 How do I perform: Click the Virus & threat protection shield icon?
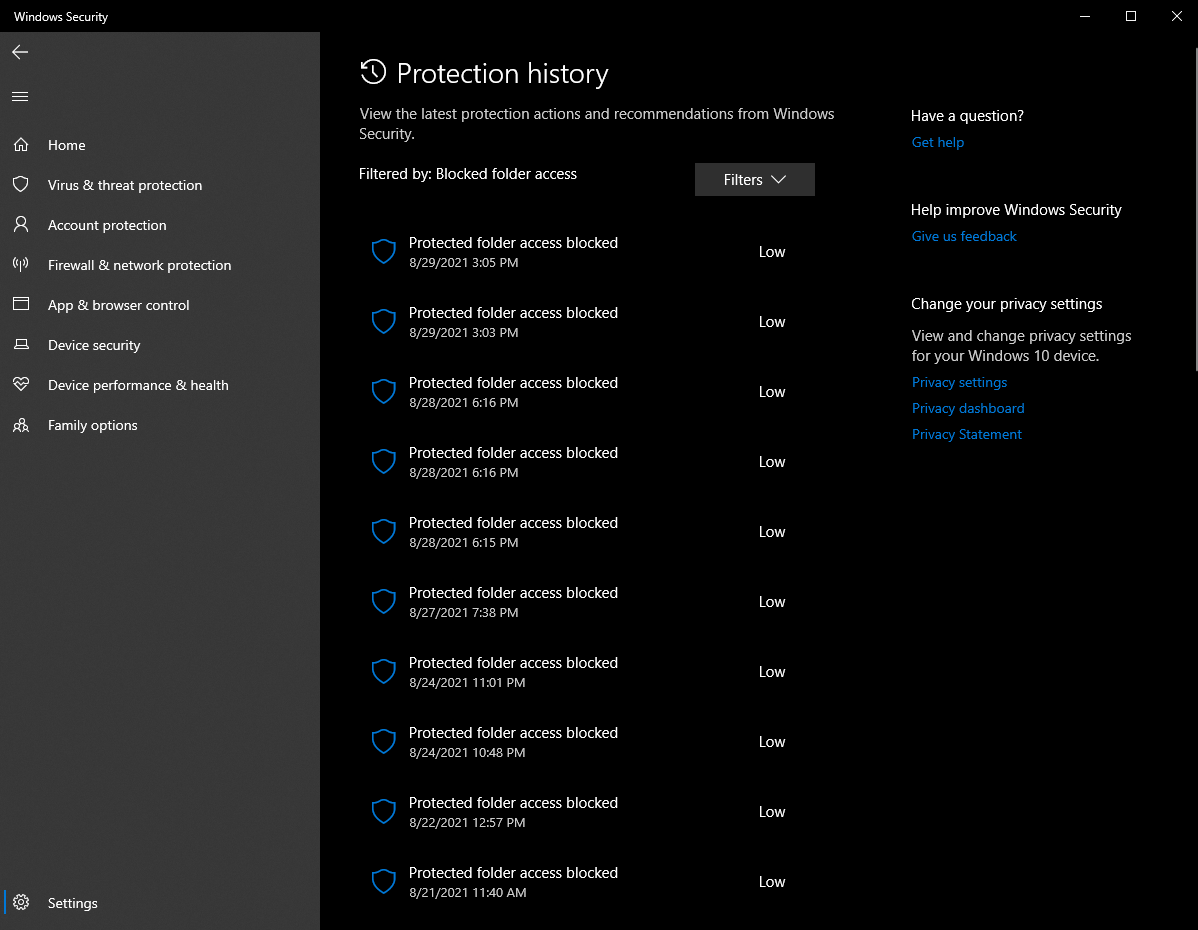pyautogui.click(x=20, y=185)
